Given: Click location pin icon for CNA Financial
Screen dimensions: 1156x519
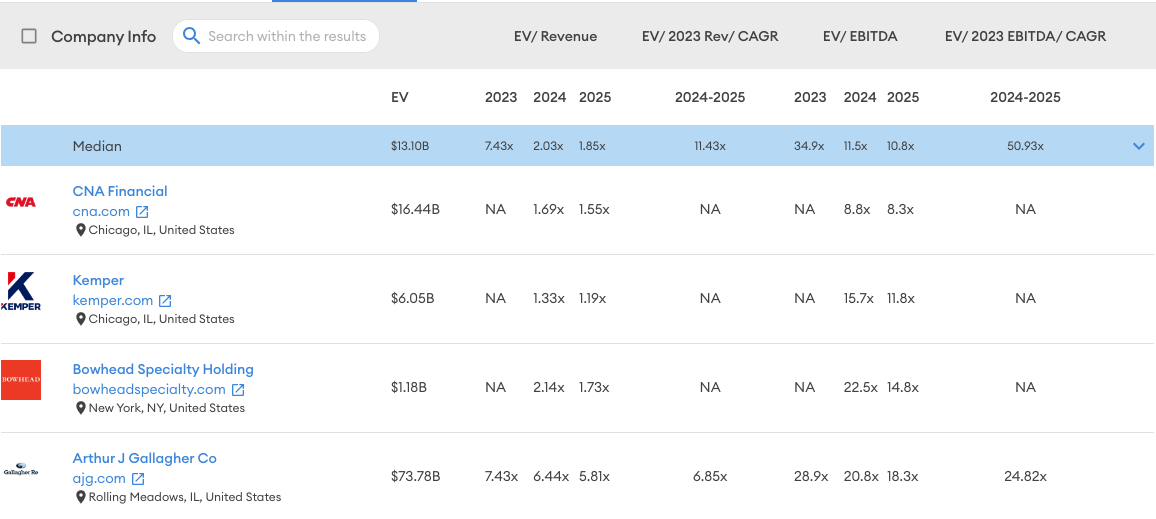Looking at the screenshot, I should (81, 230).
